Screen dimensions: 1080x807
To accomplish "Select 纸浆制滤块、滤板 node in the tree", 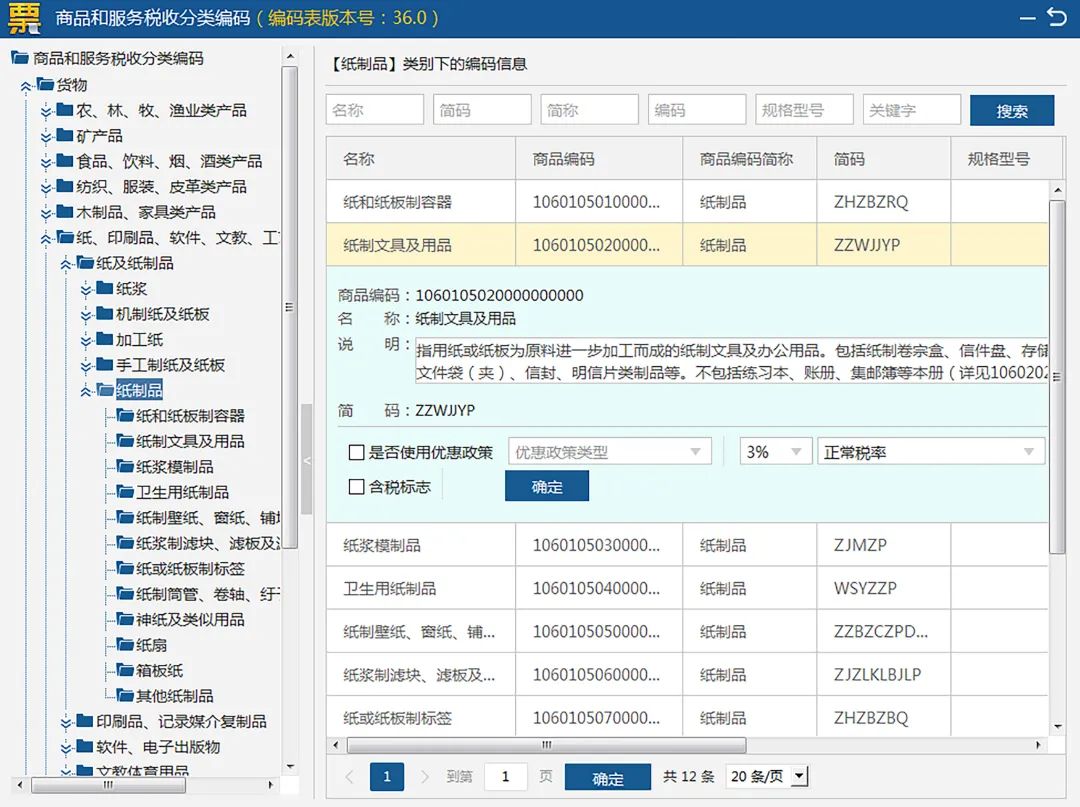I will [x=208, y=543].
